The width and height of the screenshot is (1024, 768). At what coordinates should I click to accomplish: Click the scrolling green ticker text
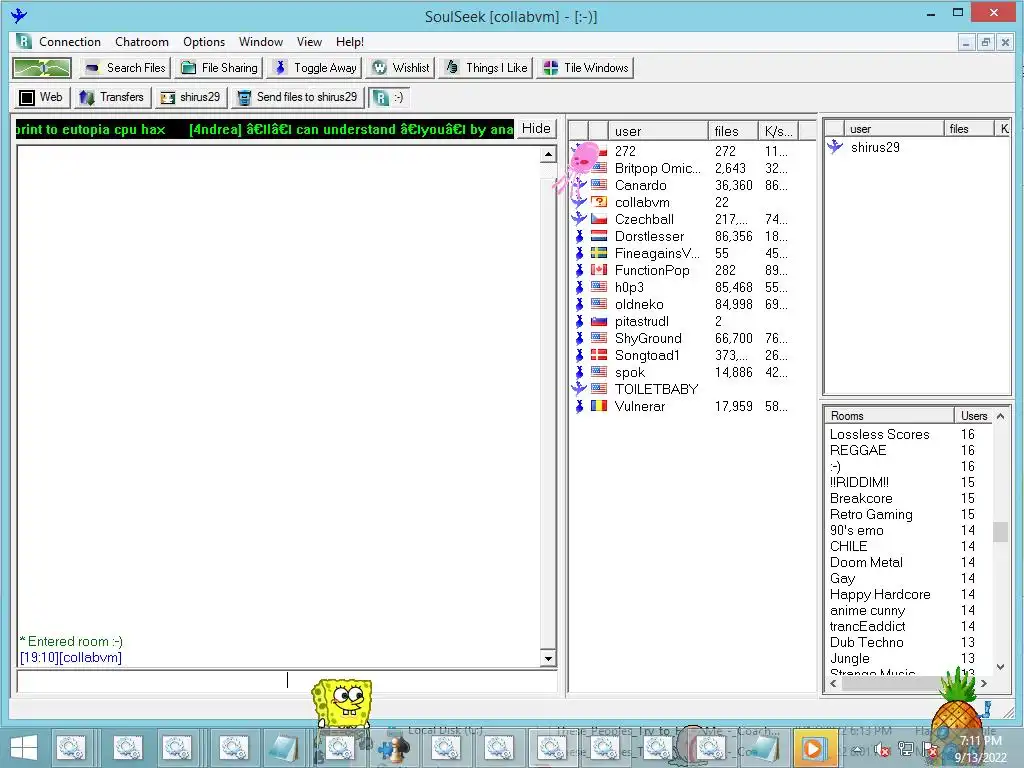click(x=264, y=129)
